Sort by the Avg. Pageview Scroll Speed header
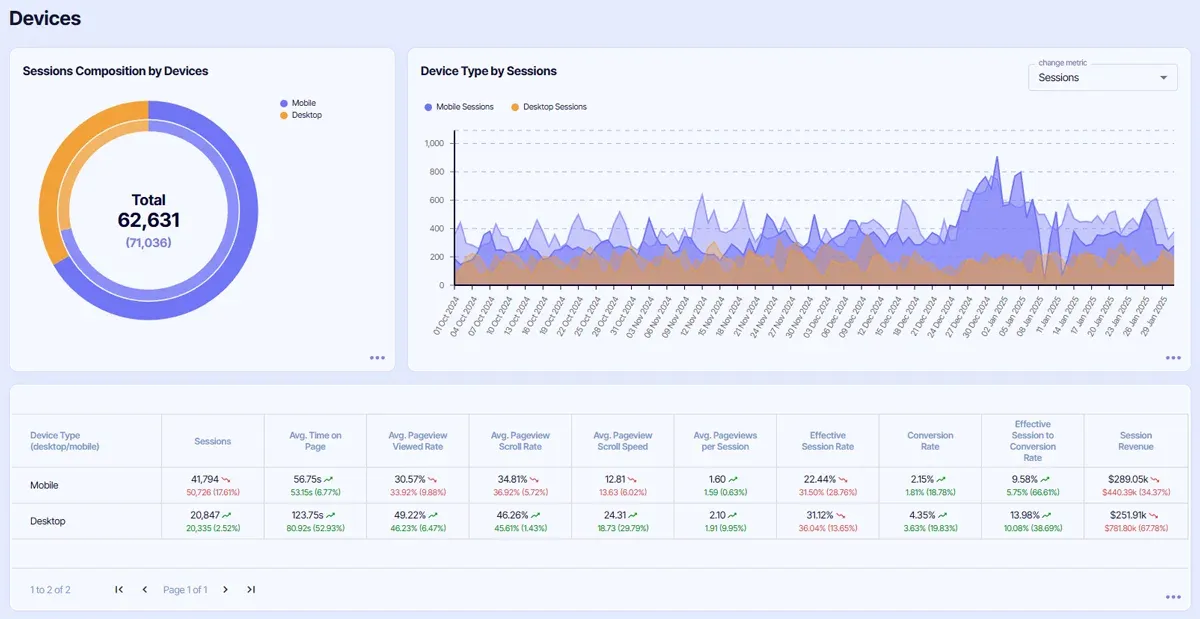Image resolution: width=1200 pixels, height=619 pixels. (623, 441)
